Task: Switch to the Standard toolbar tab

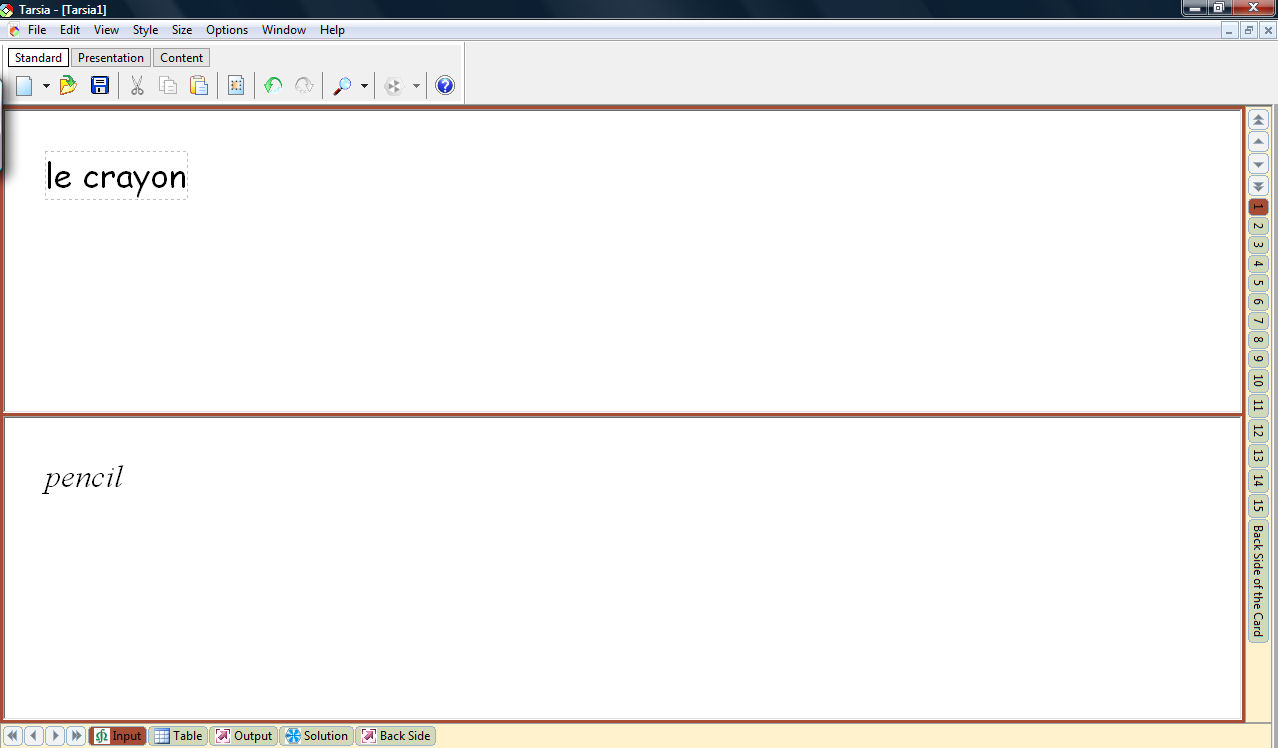Action: pyautogui.click(x=39, y=58)
